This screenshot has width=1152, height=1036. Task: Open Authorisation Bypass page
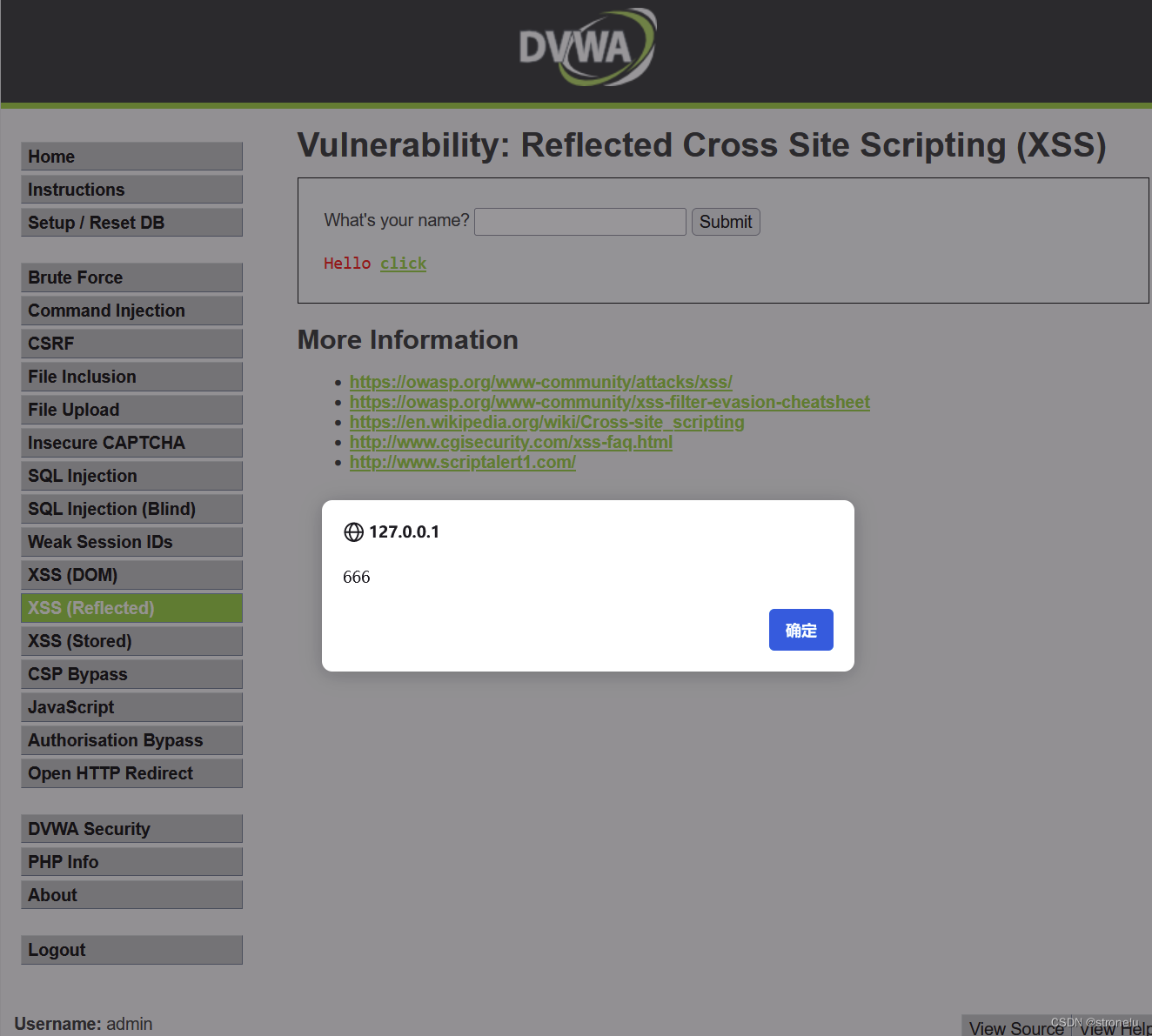coord(131,740)
